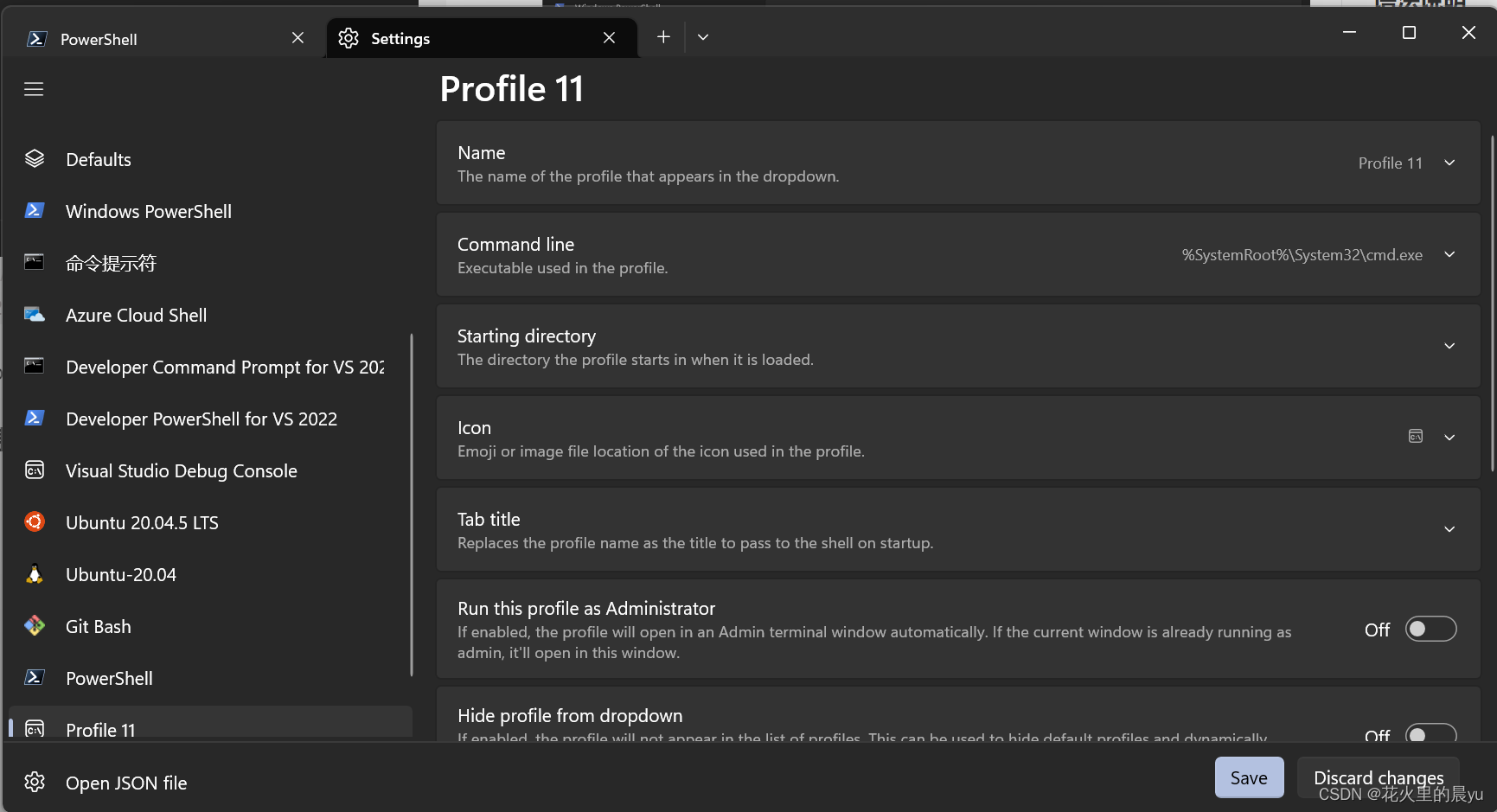Select the 命令提示符 profile
Screen dimensions: 1497x812
pos(209,263)
